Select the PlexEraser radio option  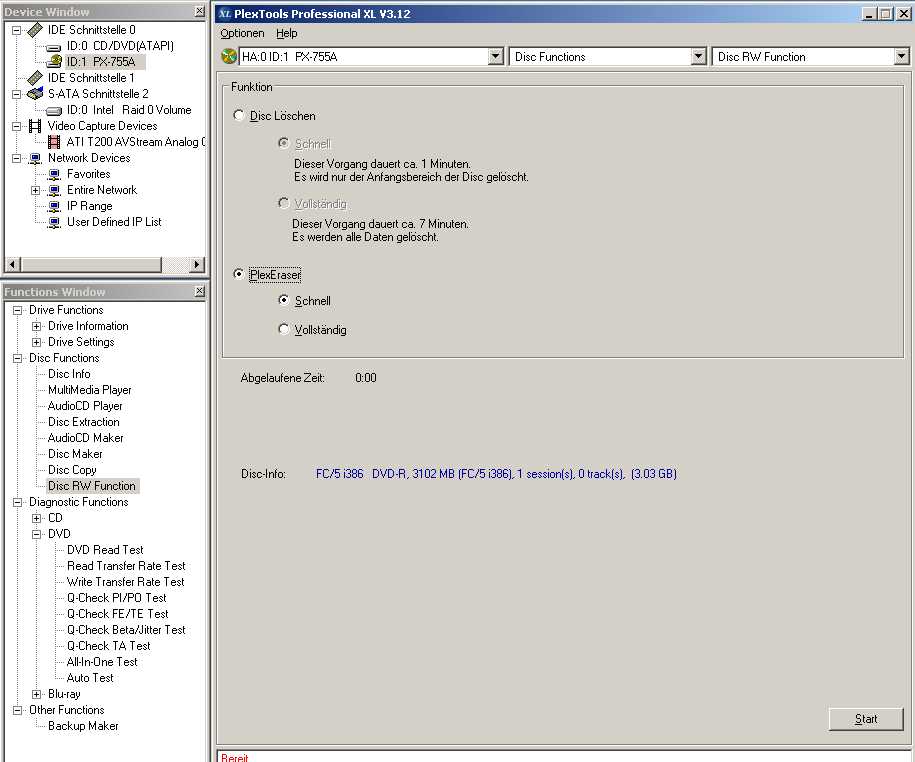pyautogui.click(x=238, y=274)
